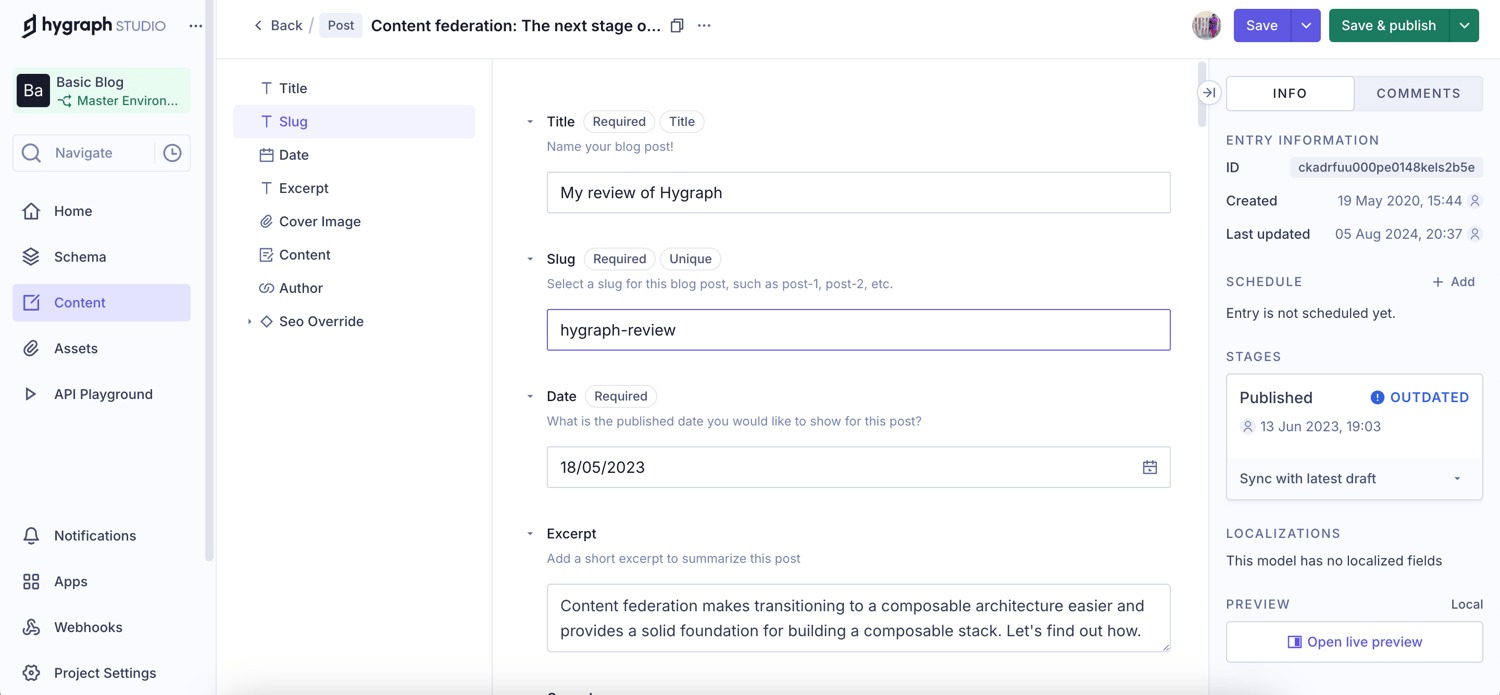Jump to Slug field in outline
Viewport: 1500px width, 695px height.
coord(354,122)
